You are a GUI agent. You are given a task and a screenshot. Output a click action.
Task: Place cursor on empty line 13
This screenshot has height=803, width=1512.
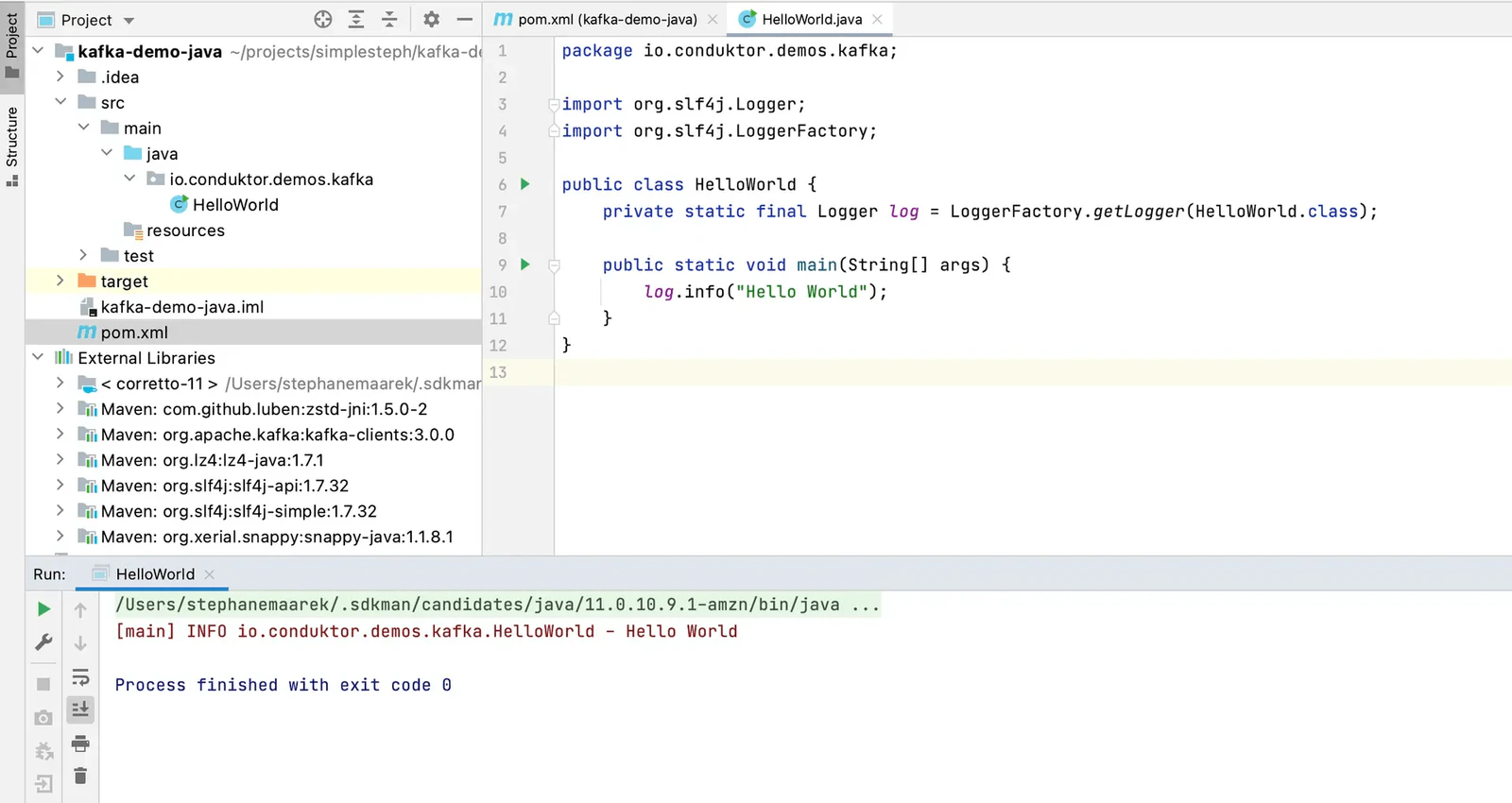click(x=1032, y=372)
